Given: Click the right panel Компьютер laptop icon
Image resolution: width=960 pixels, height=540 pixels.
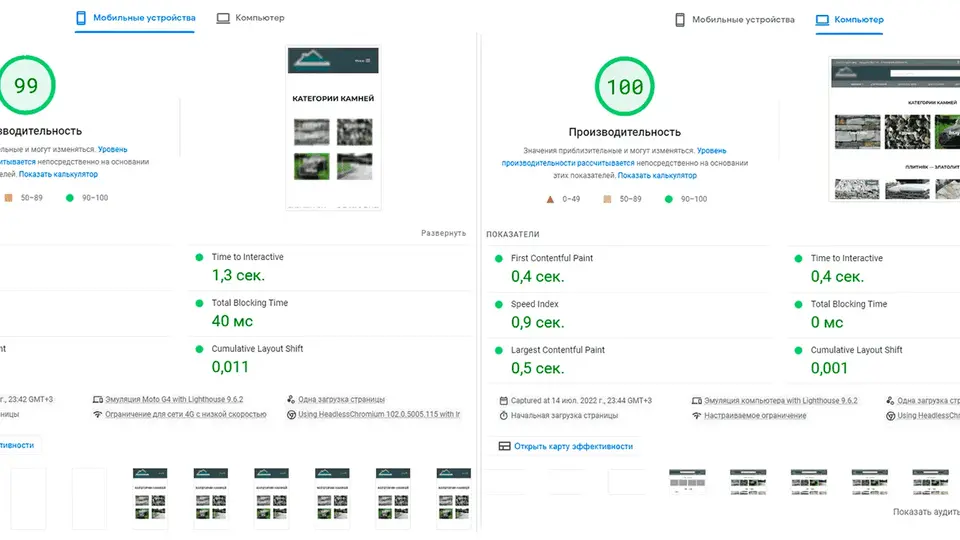Looking at the screenshot, I should click(x=822, y=20).
